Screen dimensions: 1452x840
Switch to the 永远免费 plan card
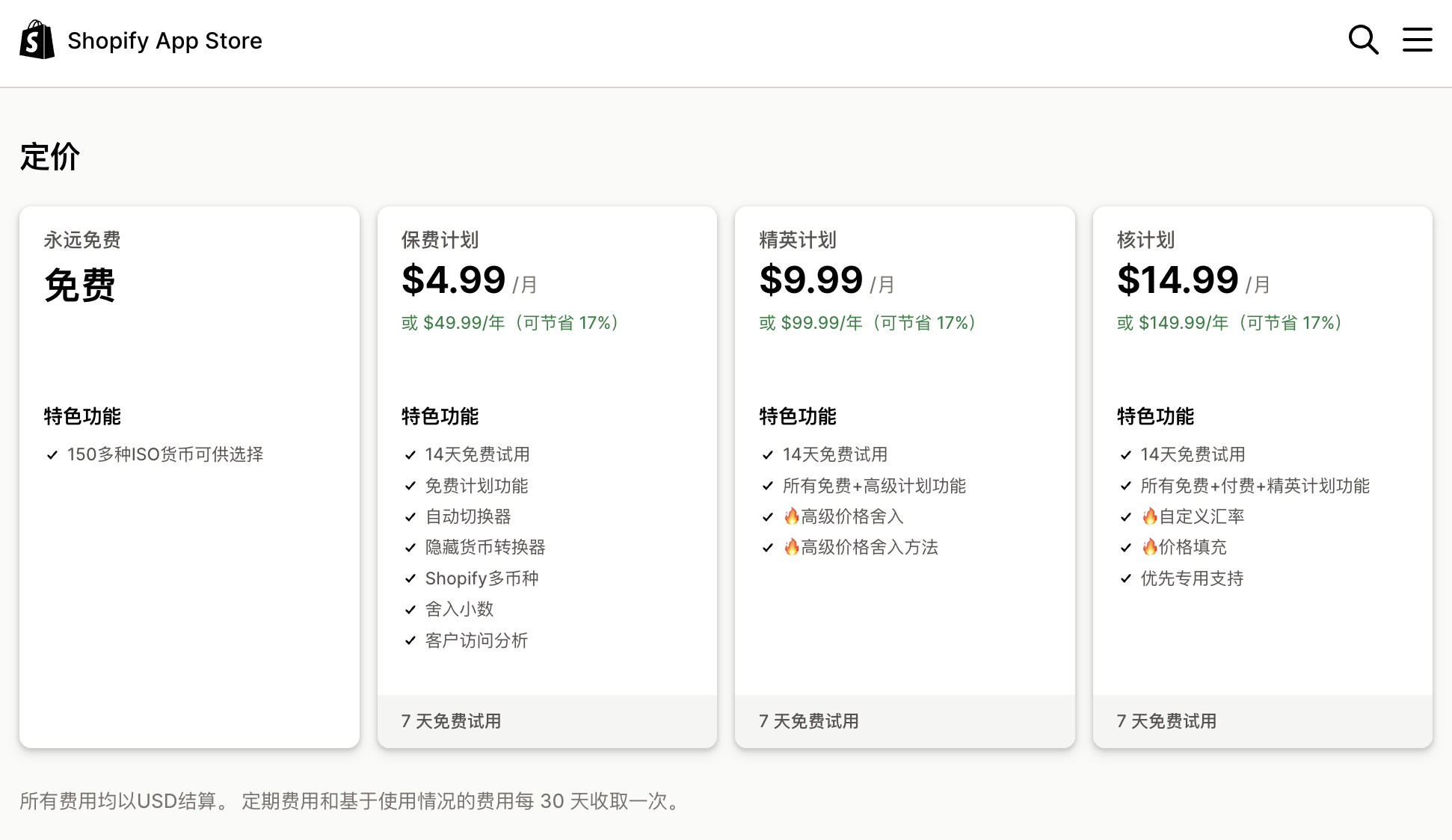pos(189,478)
